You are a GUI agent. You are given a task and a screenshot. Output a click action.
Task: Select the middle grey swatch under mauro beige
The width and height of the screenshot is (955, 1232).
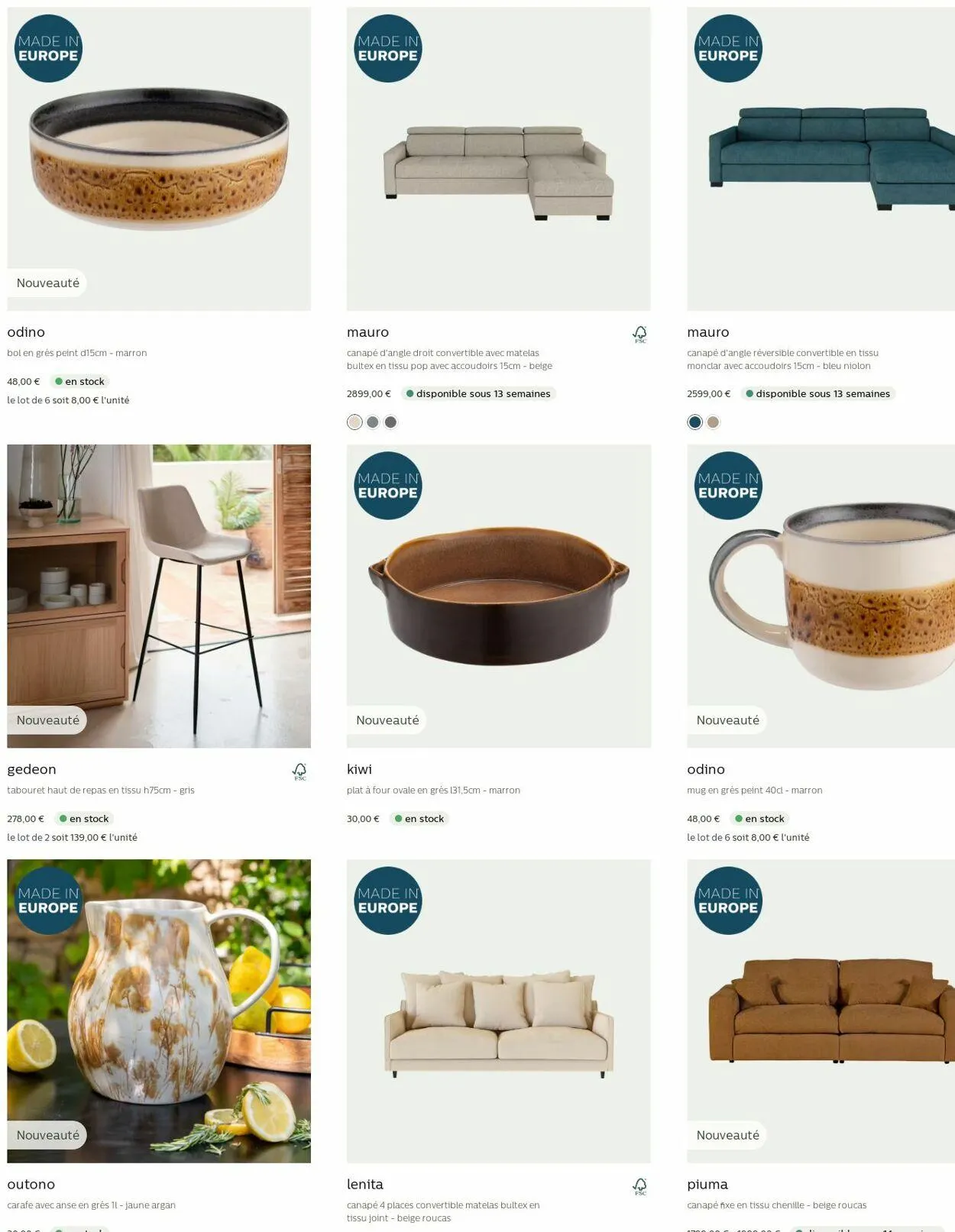point(373,422)
